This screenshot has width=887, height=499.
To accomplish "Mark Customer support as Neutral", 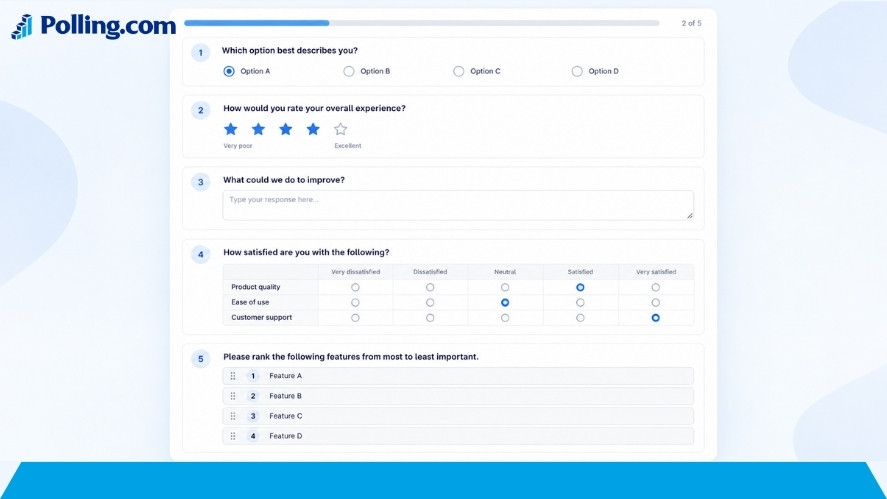I will pos(505,318).
